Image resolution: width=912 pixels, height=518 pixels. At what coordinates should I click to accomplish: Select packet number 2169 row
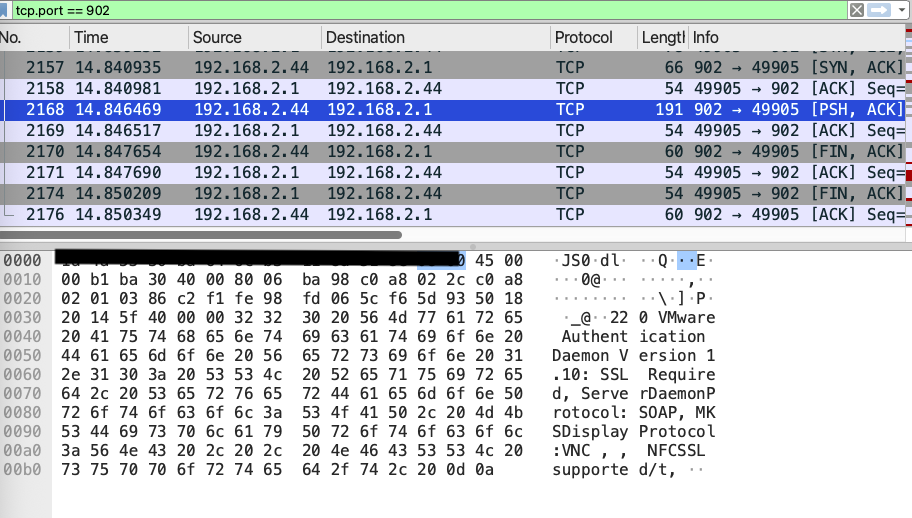453,130
